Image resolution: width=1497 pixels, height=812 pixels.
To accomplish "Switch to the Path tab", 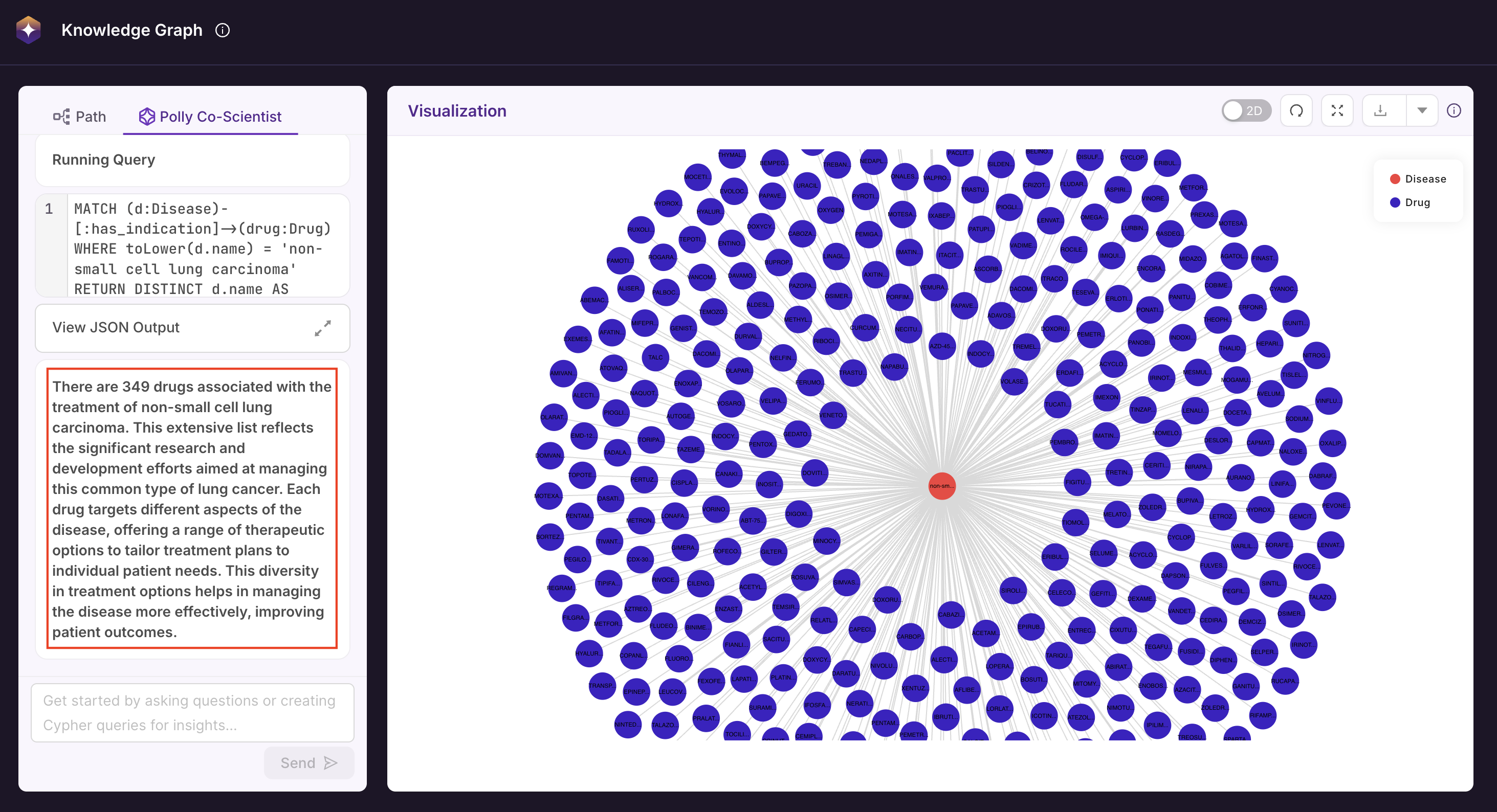I will (79, 117).
